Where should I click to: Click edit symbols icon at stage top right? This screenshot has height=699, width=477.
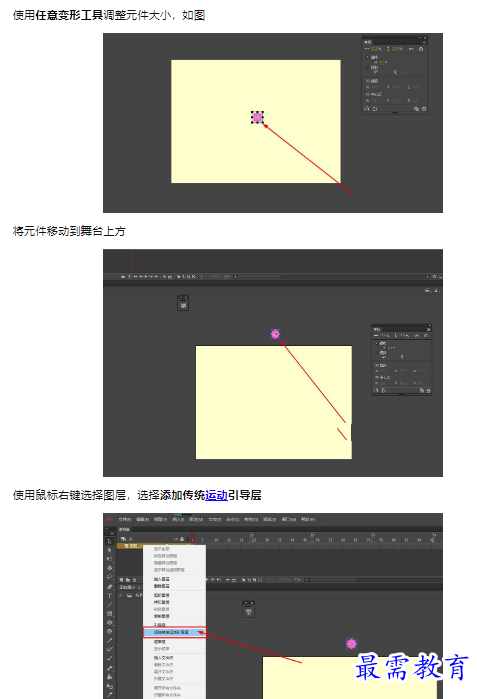[436, 290]
